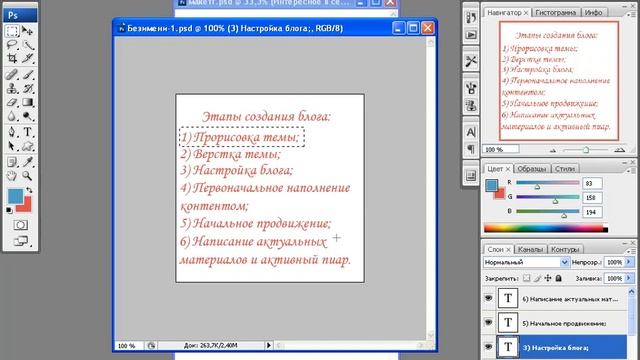This screenshot has width=640, height=360.
Task: Open the Character docked palette icon
Action: tap(471, 132)
